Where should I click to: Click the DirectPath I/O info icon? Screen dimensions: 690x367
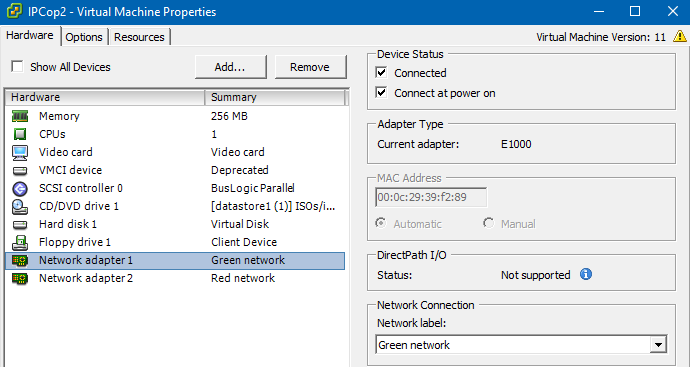[586, 275]
